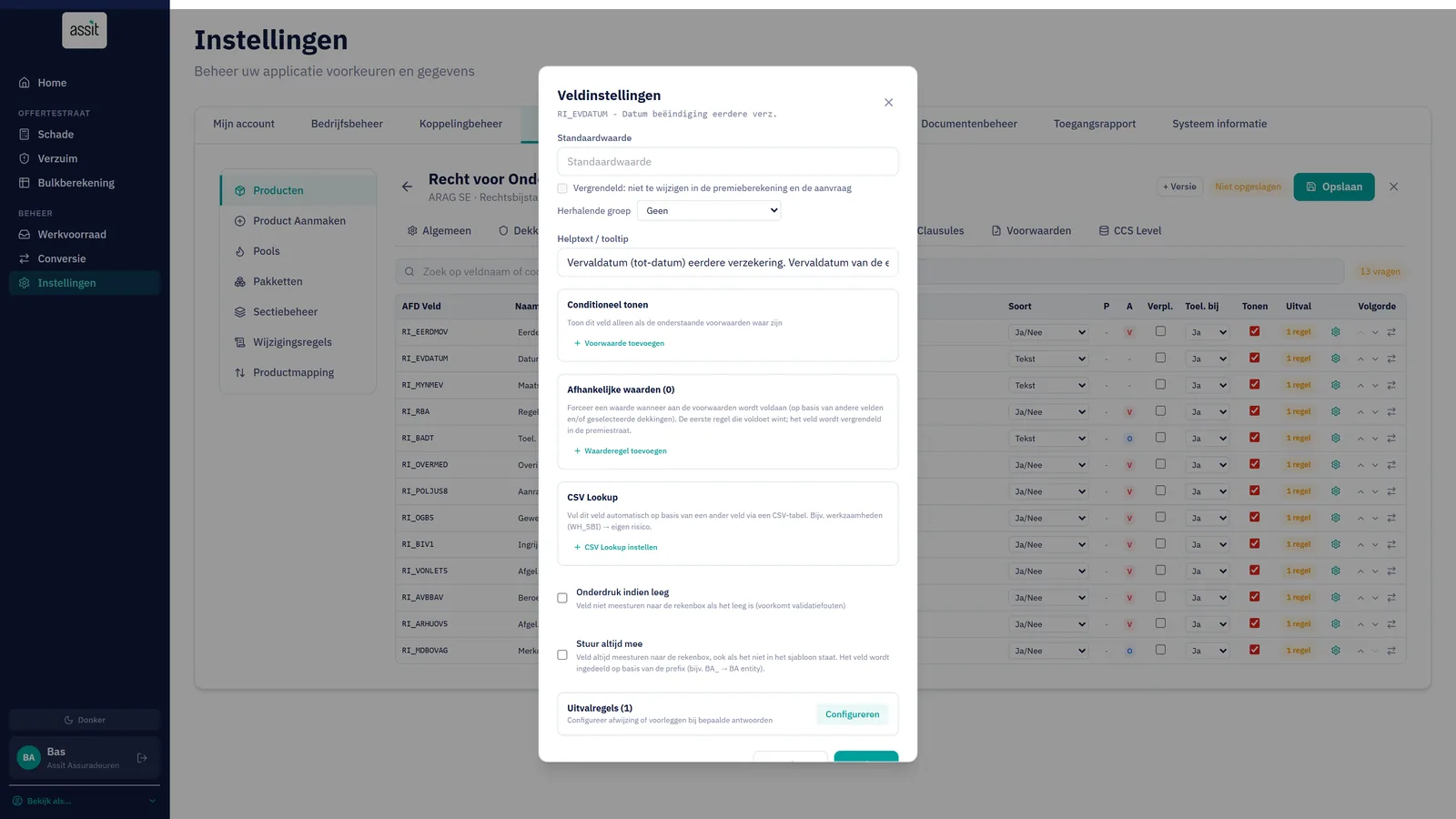Uncheck Tonen checkbox for RI_BADT row
This screenshot has width=1456, height=819.
pos(1255,438)
